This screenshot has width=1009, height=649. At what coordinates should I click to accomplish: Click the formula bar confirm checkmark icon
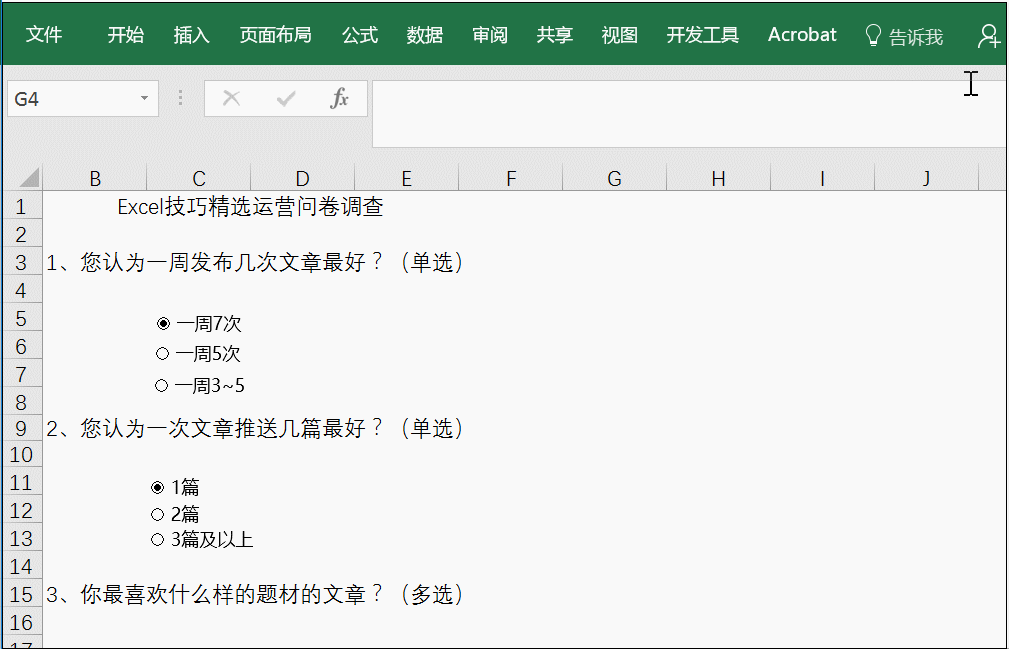pyautogui.click(x=285, y=98)
